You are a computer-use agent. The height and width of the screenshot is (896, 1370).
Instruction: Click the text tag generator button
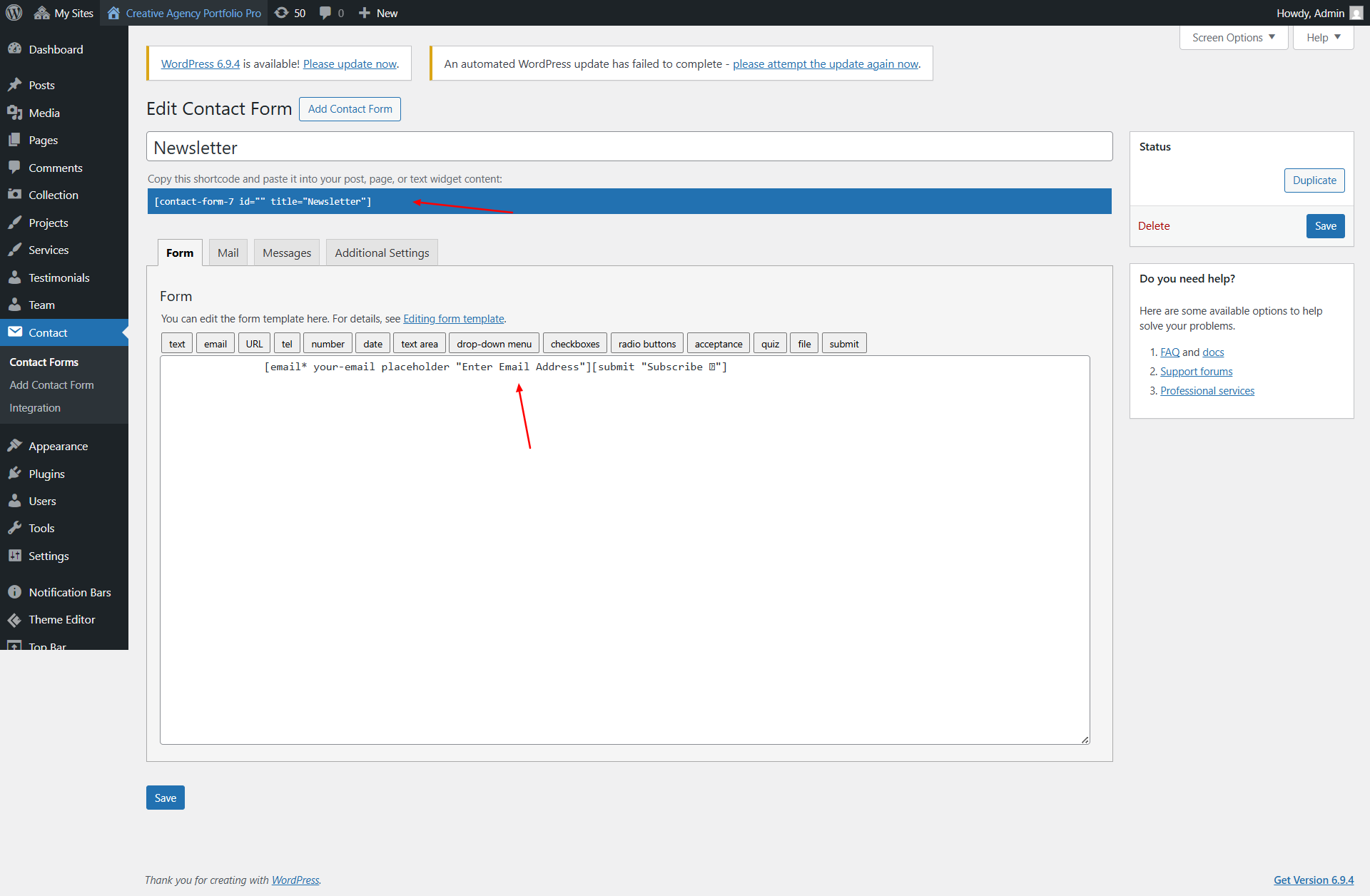point(177,344)
